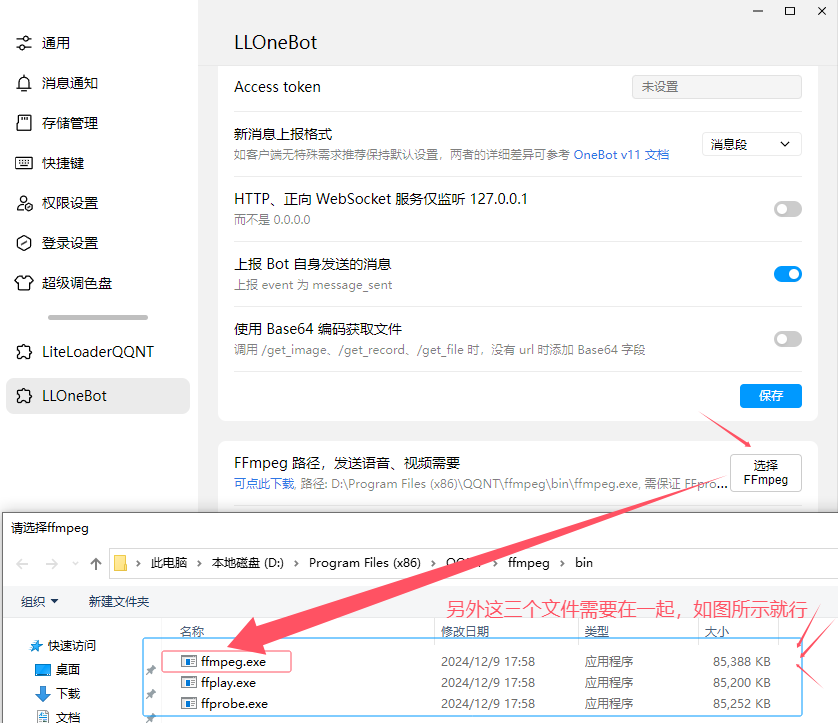The height and width of the screenshot is (723, 838).
Task: Select the ffprobe.exe file row
Action: pyautogui.click(x=472, y=704)
